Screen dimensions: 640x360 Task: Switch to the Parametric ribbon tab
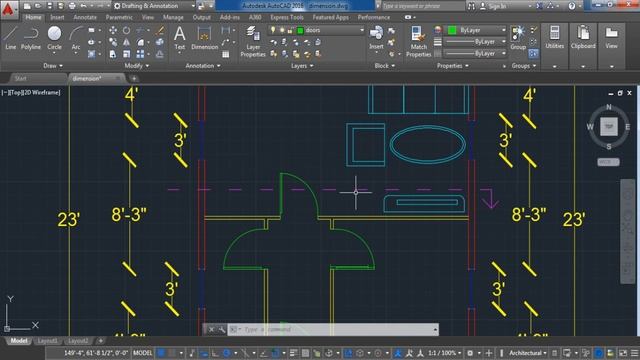coord(119,18)
